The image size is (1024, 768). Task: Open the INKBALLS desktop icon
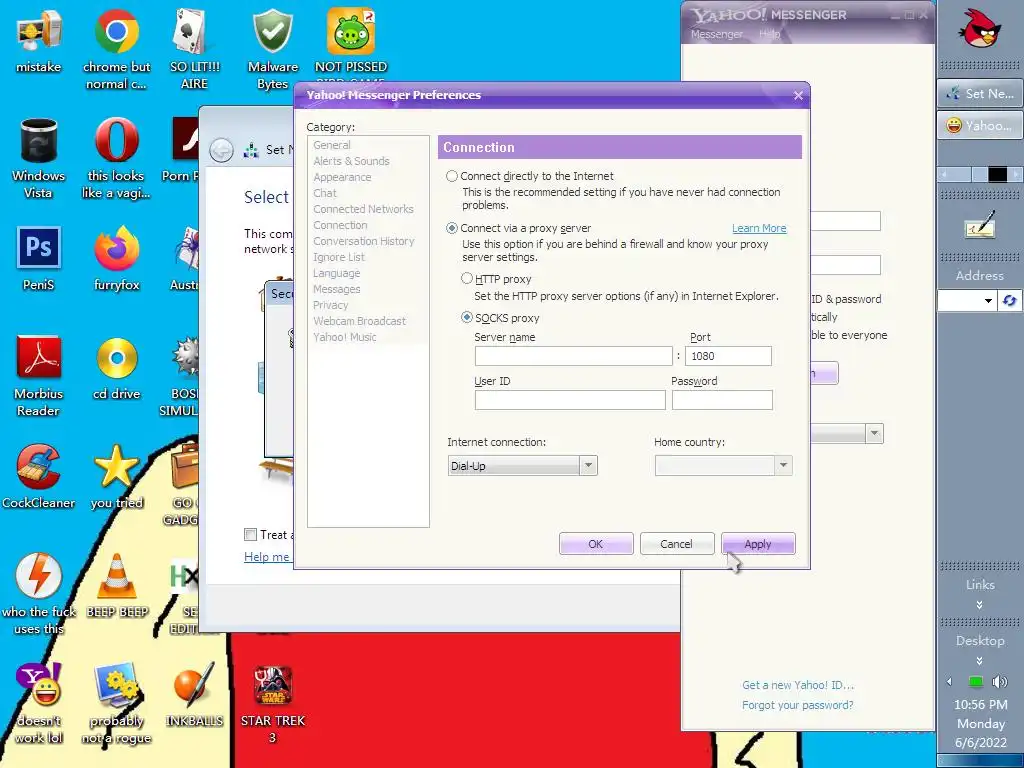click(194, 684)
